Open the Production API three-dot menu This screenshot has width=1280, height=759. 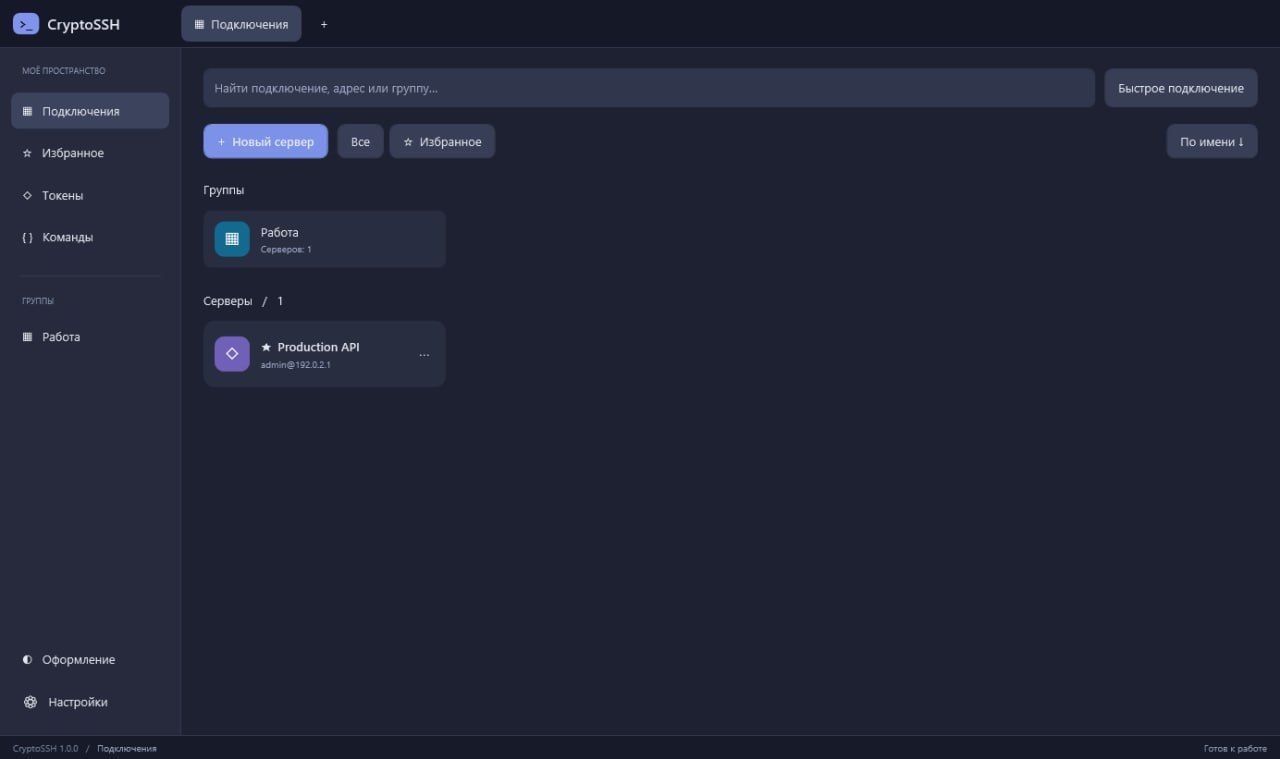(424, 355)
